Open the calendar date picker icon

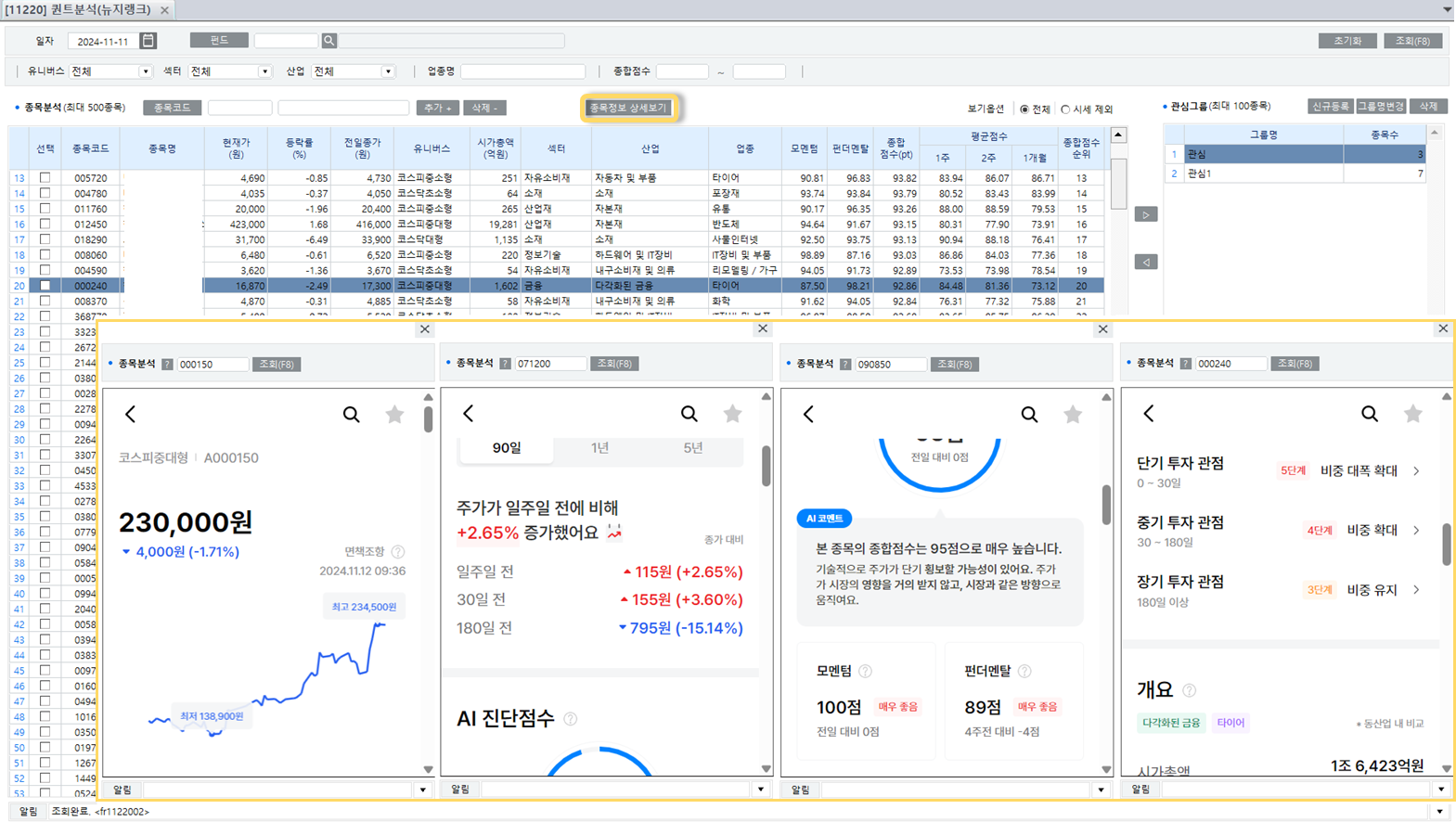(x=148, y=41)
